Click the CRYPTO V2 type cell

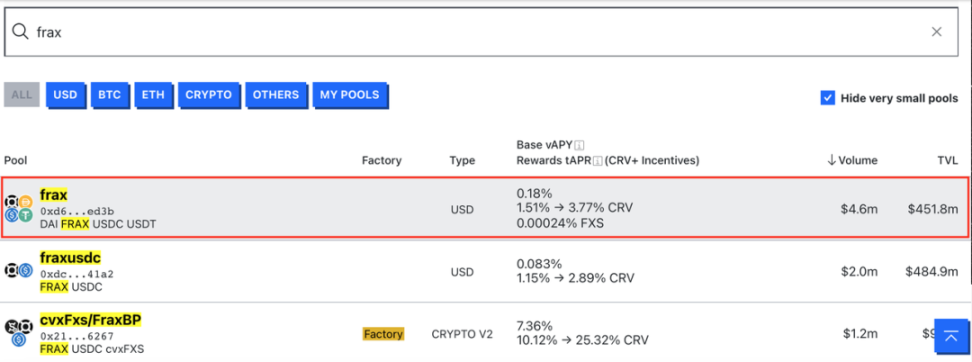(462, 334)
